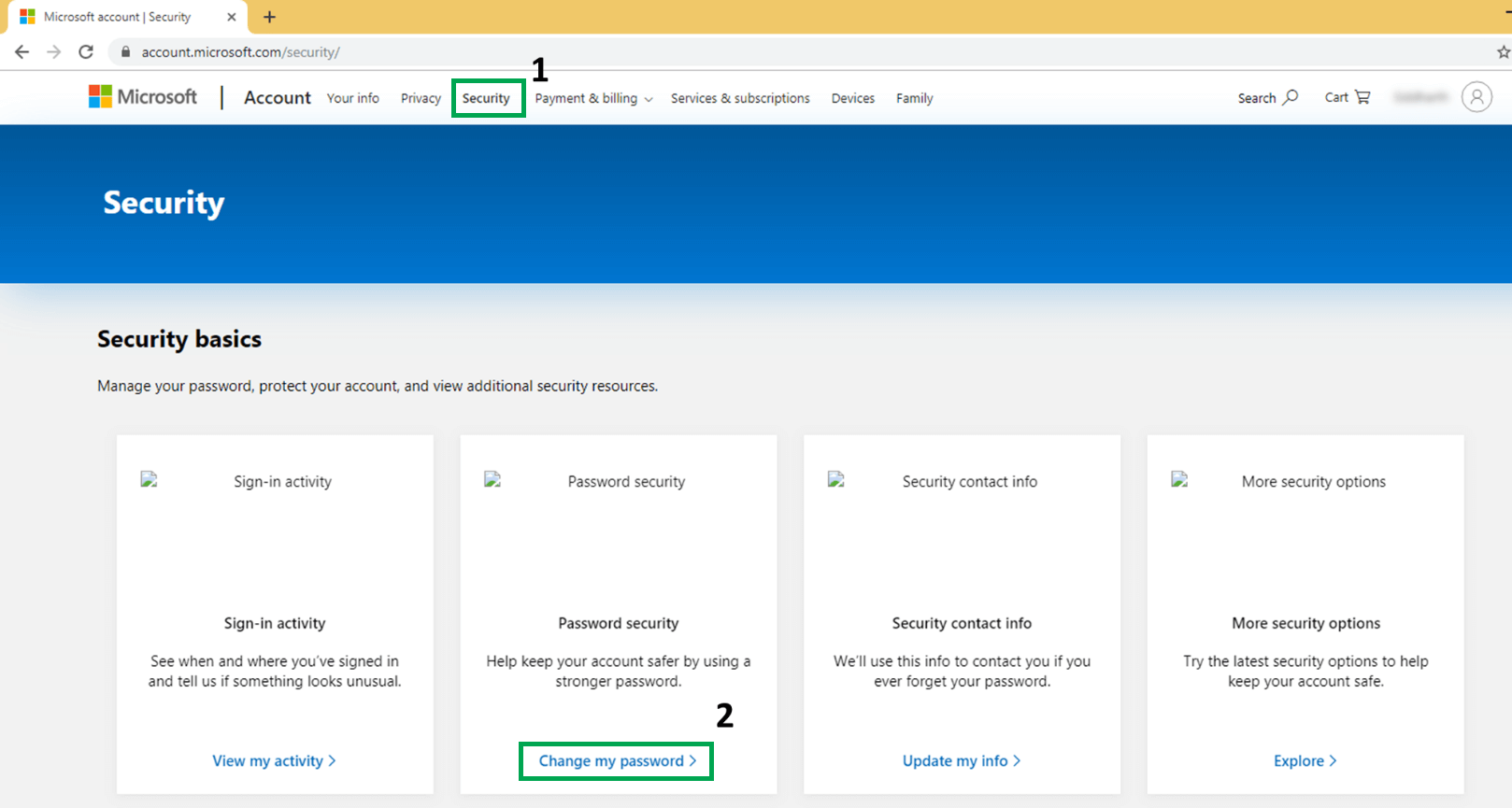Close the Microsoft account Security tab
Viewport: 1512px width, 808px height.
pyautogui.click(x=232, y=17)
